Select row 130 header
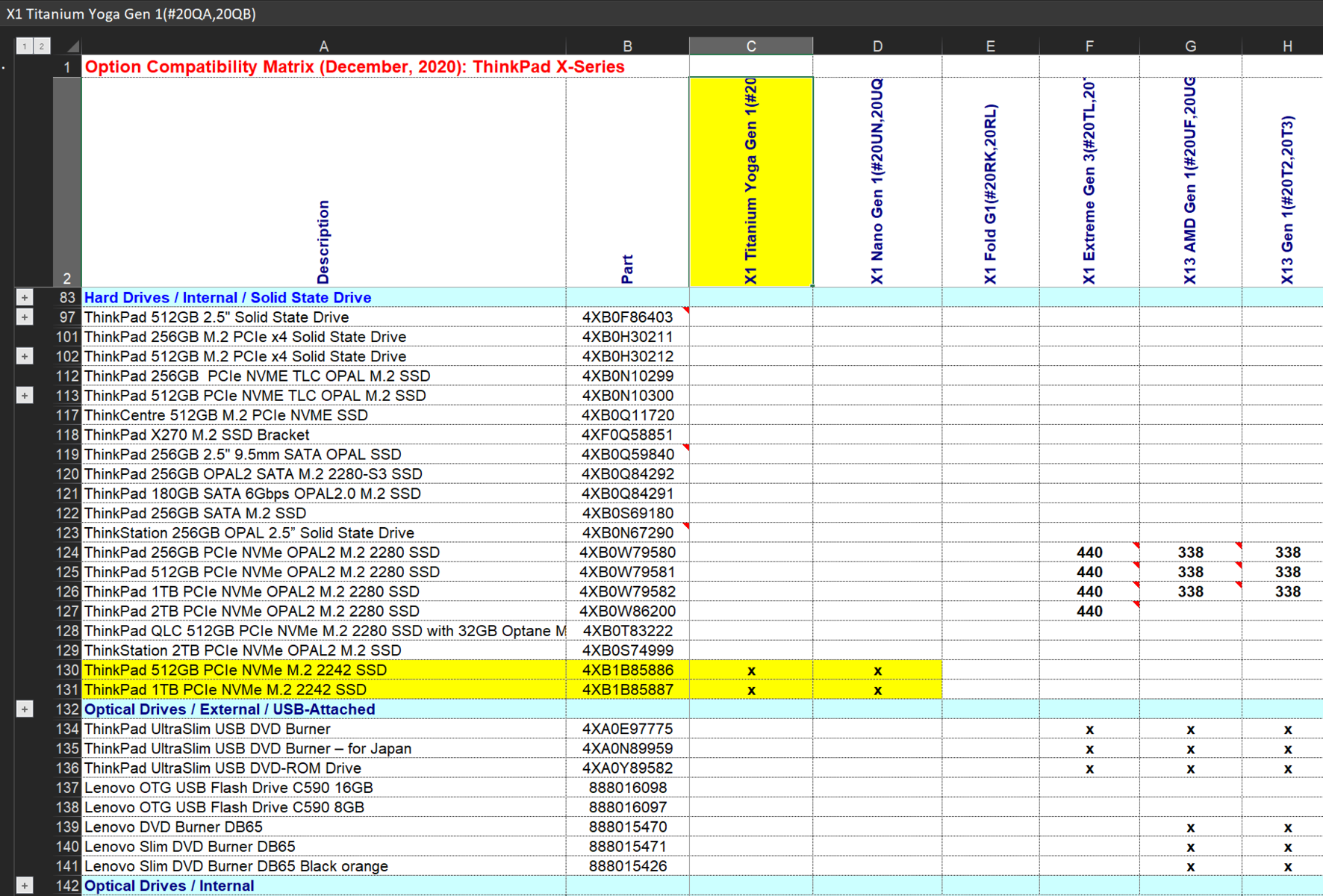Image resolution: width=1323 pixels, height=896 pixels. coord(67,671)
